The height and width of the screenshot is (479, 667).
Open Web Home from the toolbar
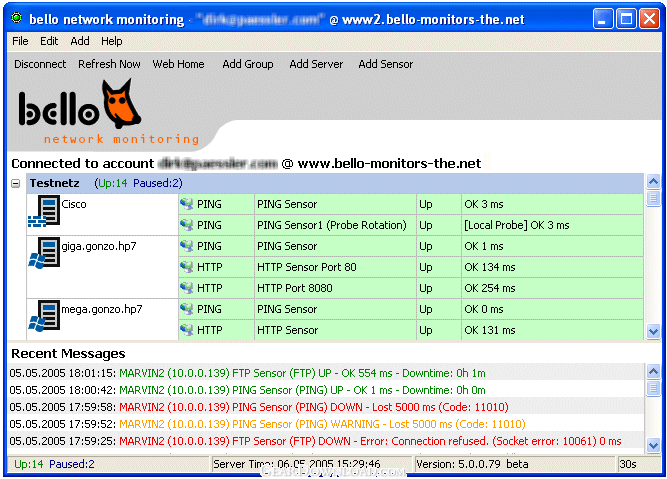click(x=178, y=64)
